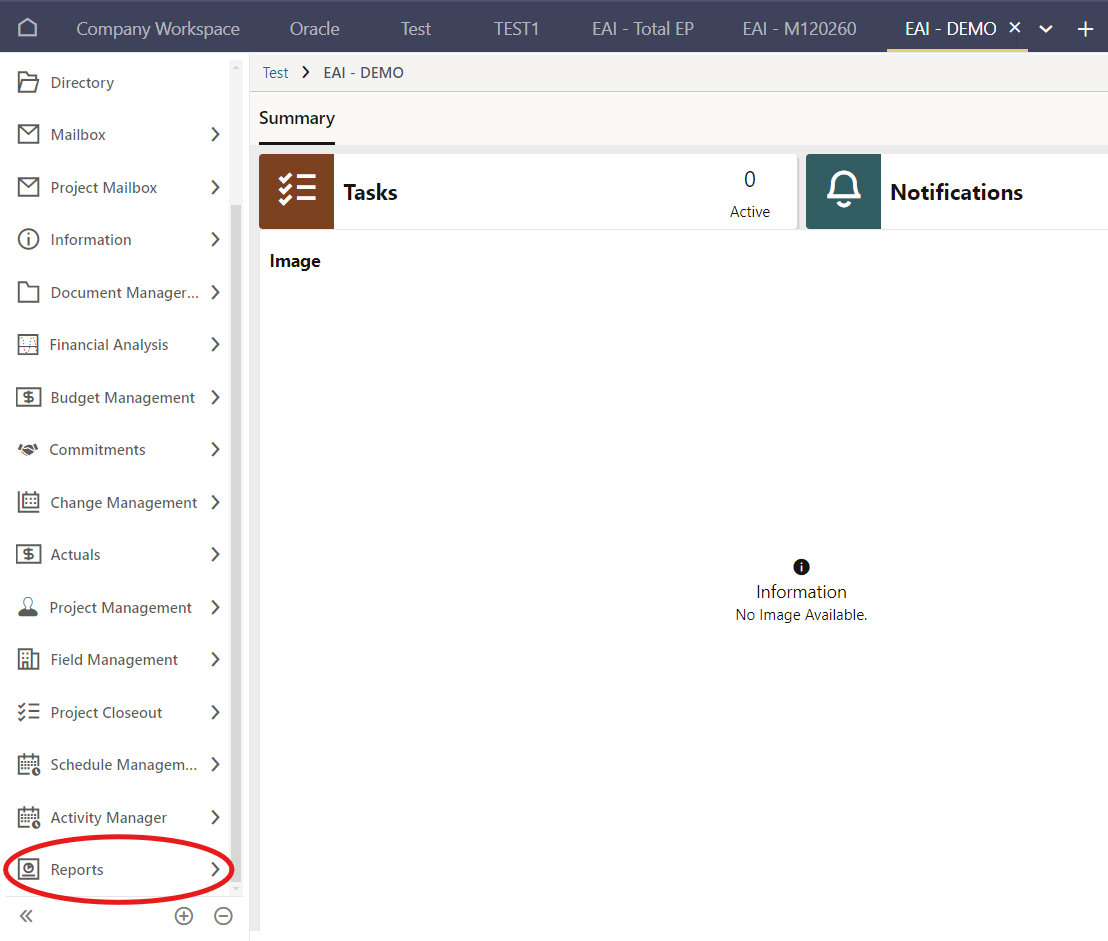The width and height of the screenshot is (1108, 941).
Task: Click the Commitments handshake icon
Action: tap(28, 450)
